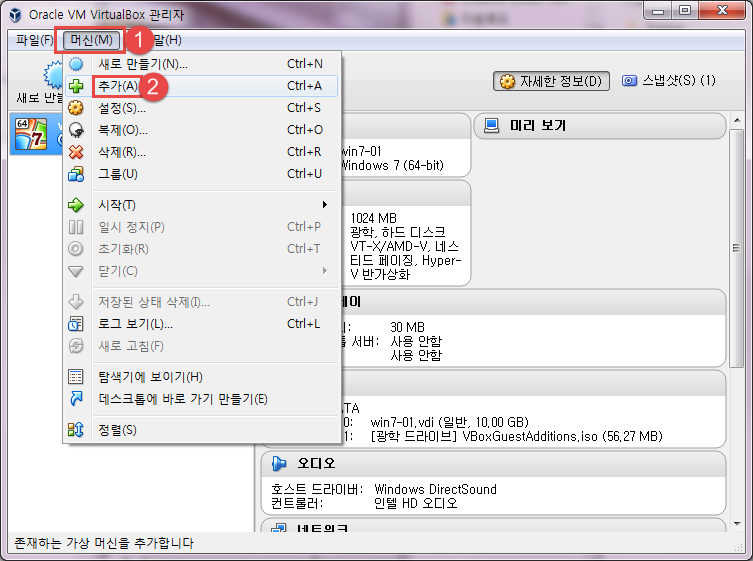
Task: Maximize the VirtualBox 관리자 window
Action: (x=685, y=11)
